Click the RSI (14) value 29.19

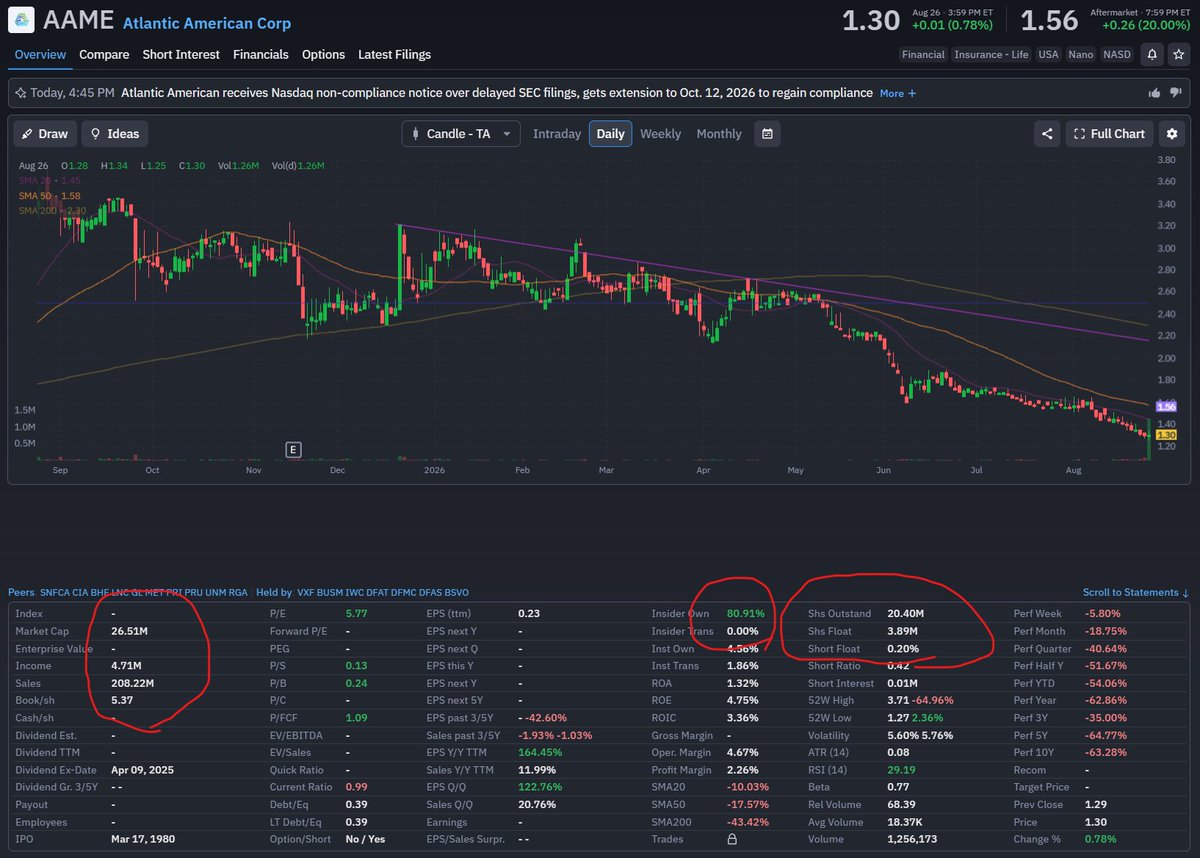coord(900,769)
